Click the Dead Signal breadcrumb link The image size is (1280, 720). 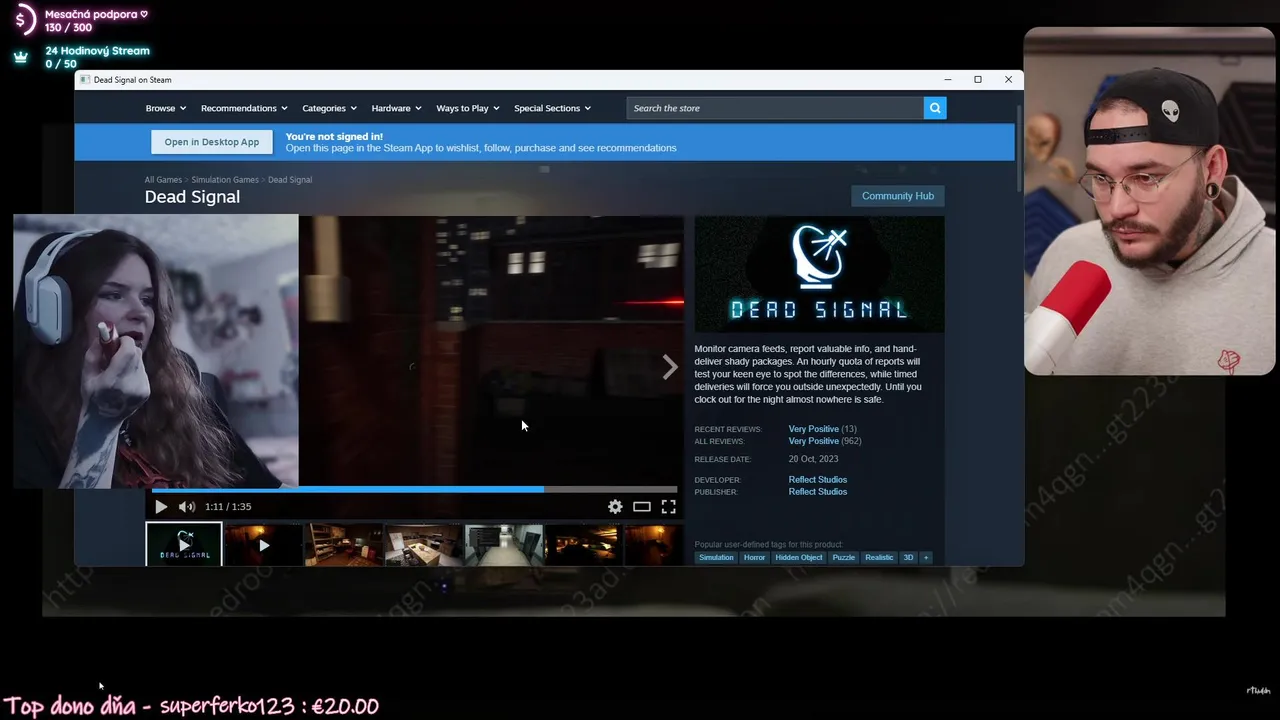[290, 180]
